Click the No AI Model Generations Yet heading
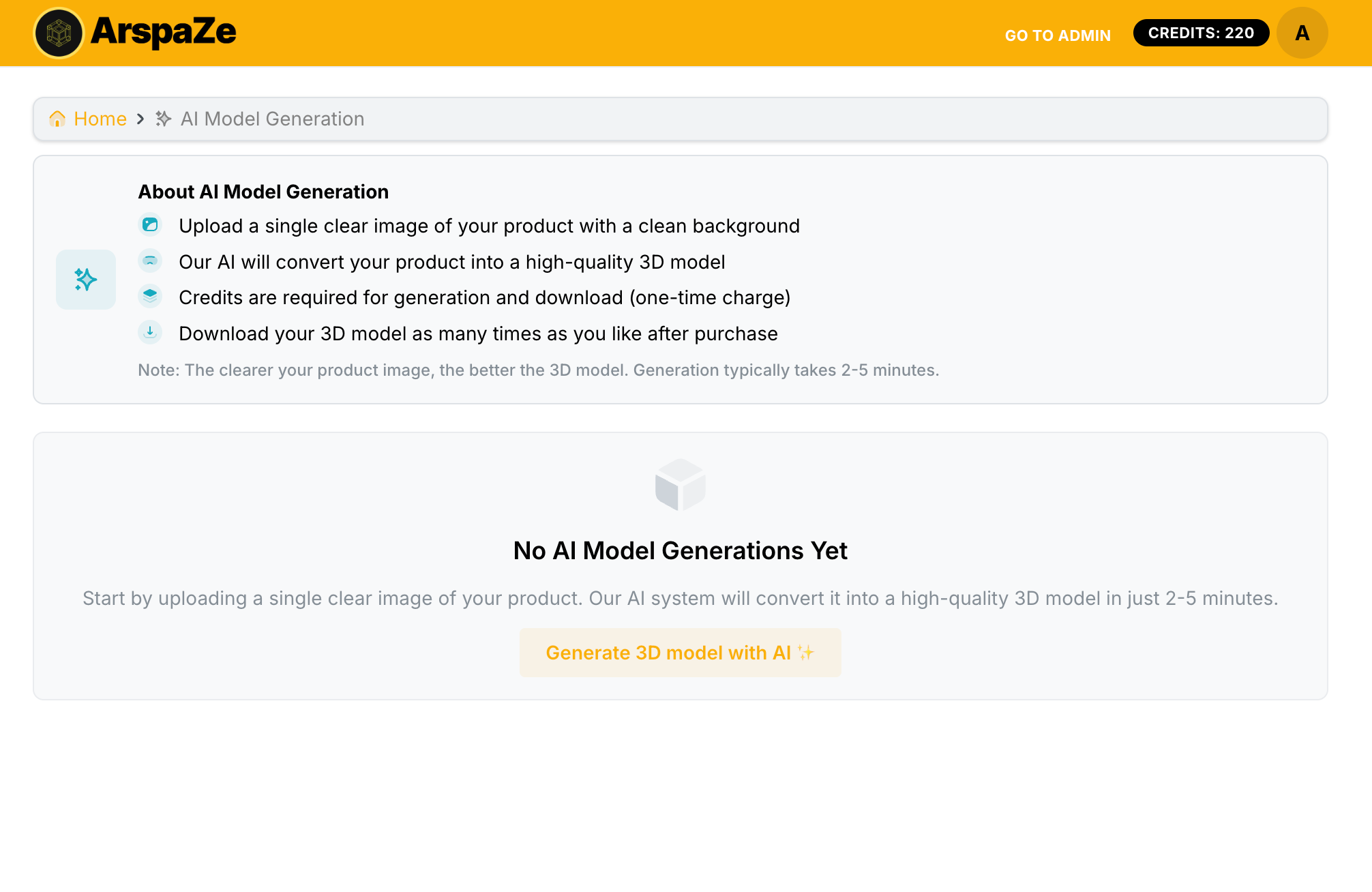This screenshot has width=1372, height=892. (x=680, y=550)
